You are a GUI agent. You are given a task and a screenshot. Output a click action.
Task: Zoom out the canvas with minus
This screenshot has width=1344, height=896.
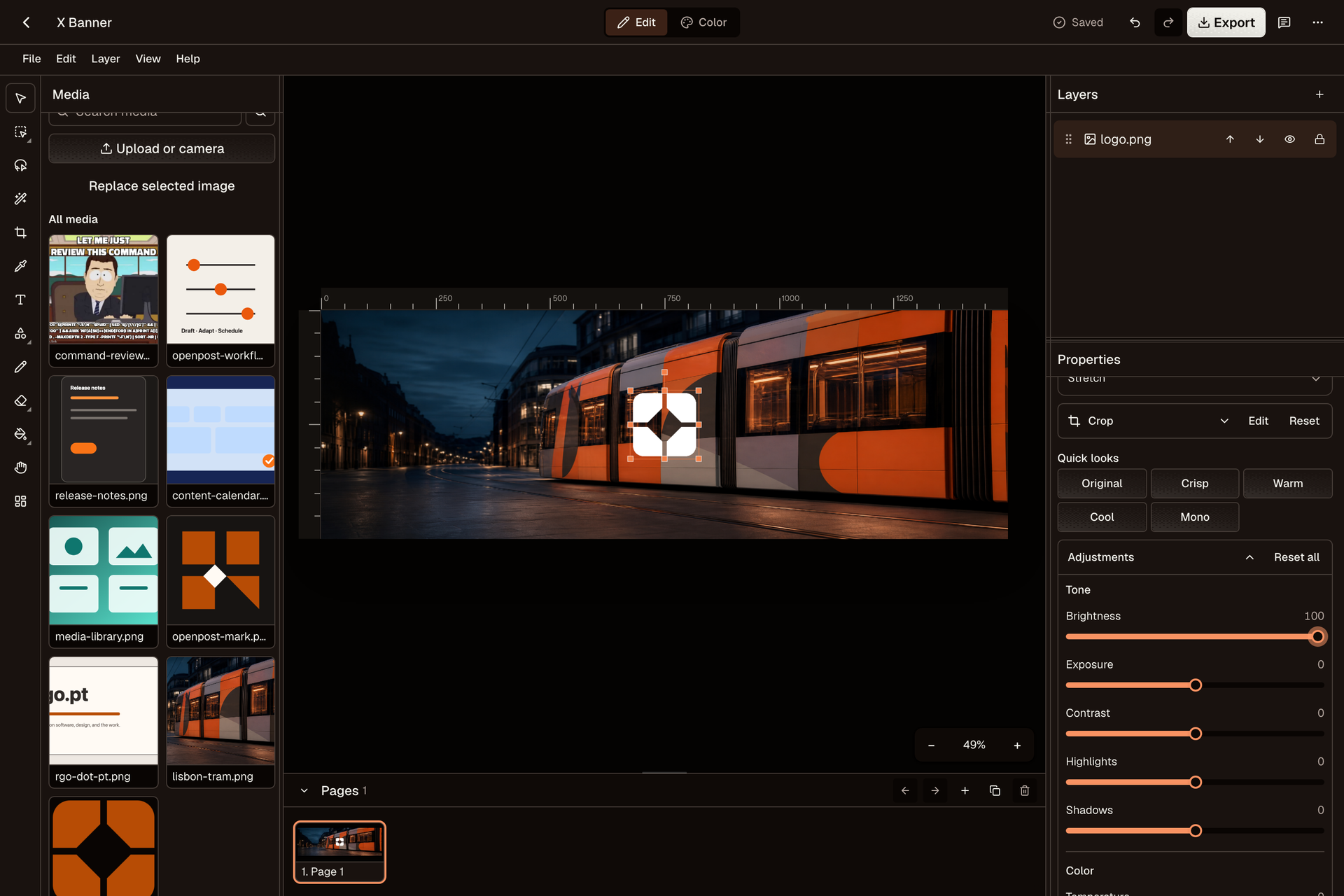931,745
